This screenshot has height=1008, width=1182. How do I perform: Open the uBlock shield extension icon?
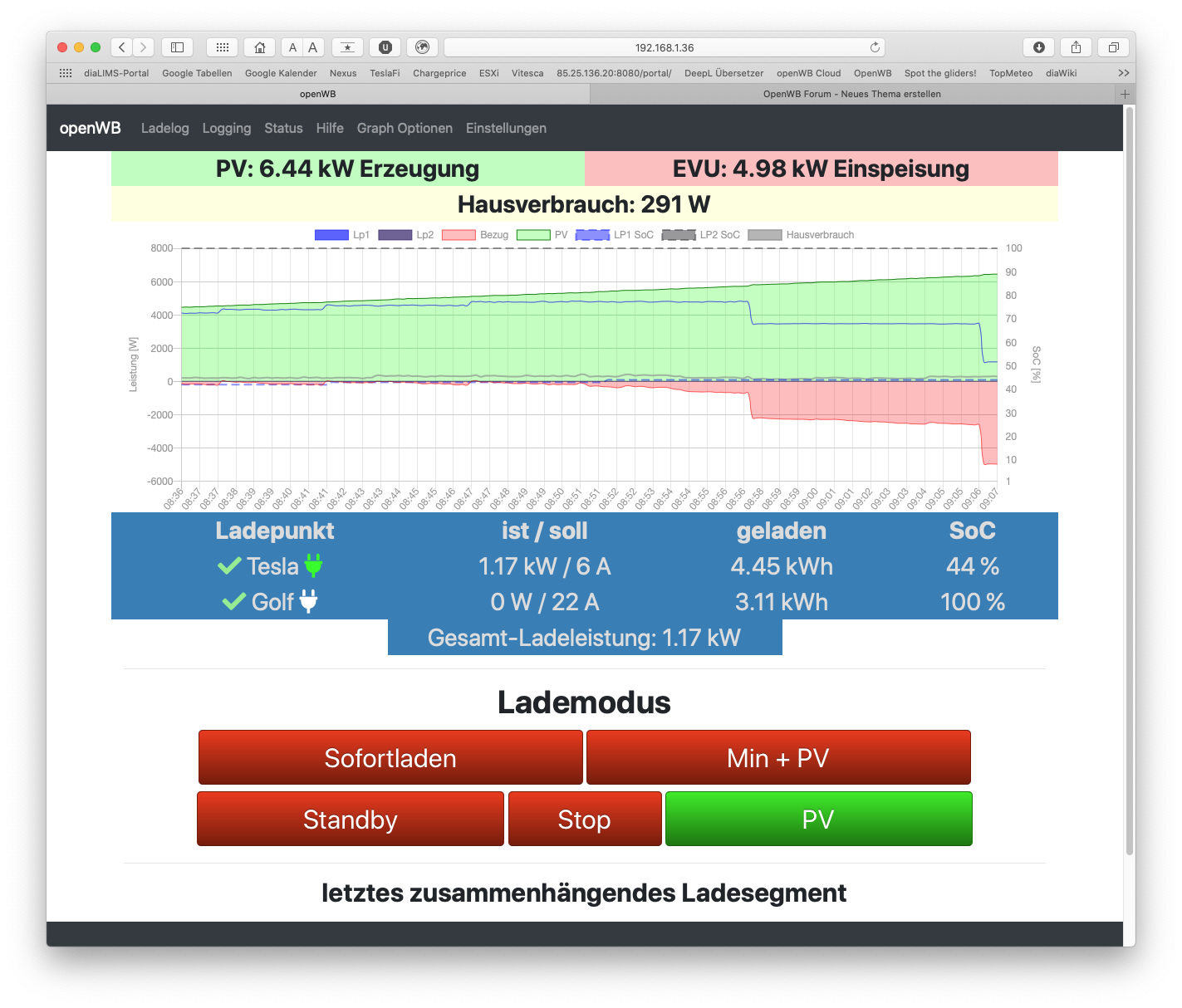pos(385,47)
